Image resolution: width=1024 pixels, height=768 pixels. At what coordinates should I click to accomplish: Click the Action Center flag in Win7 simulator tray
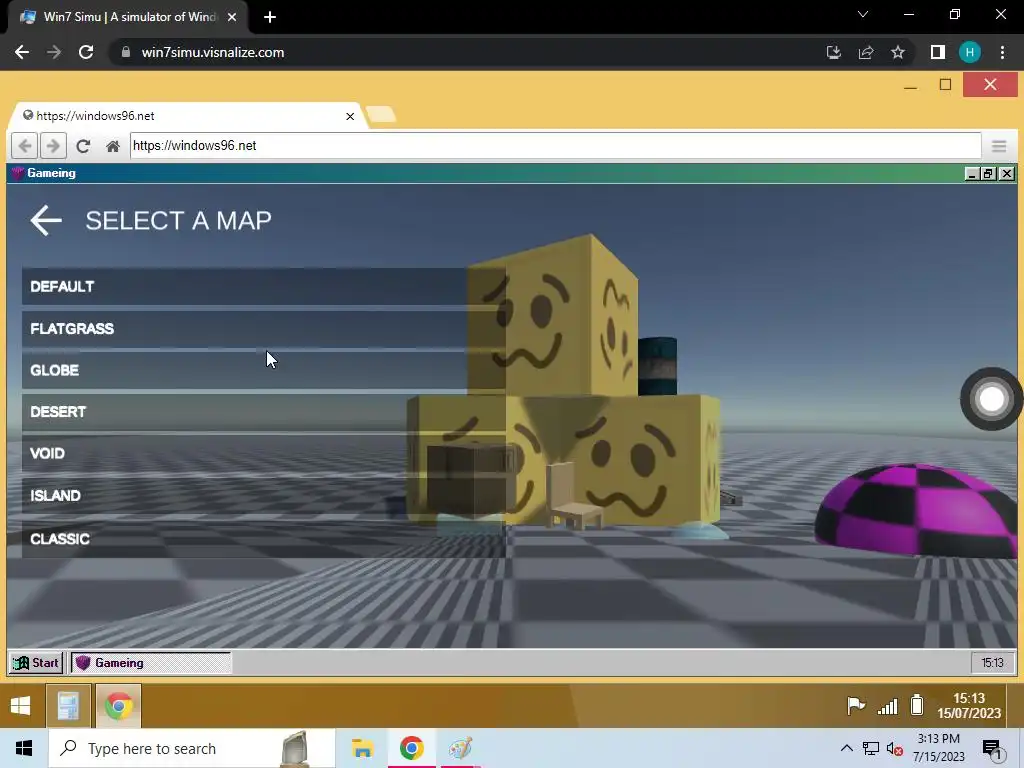pos(856,705)
